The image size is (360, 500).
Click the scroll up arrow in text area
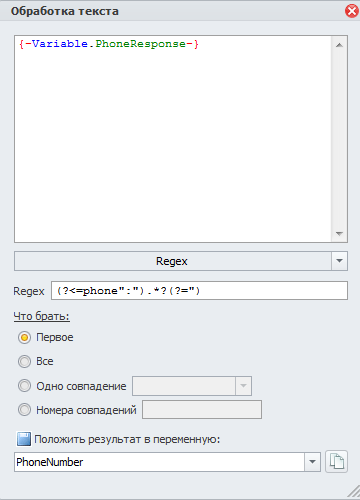(339, 45)
